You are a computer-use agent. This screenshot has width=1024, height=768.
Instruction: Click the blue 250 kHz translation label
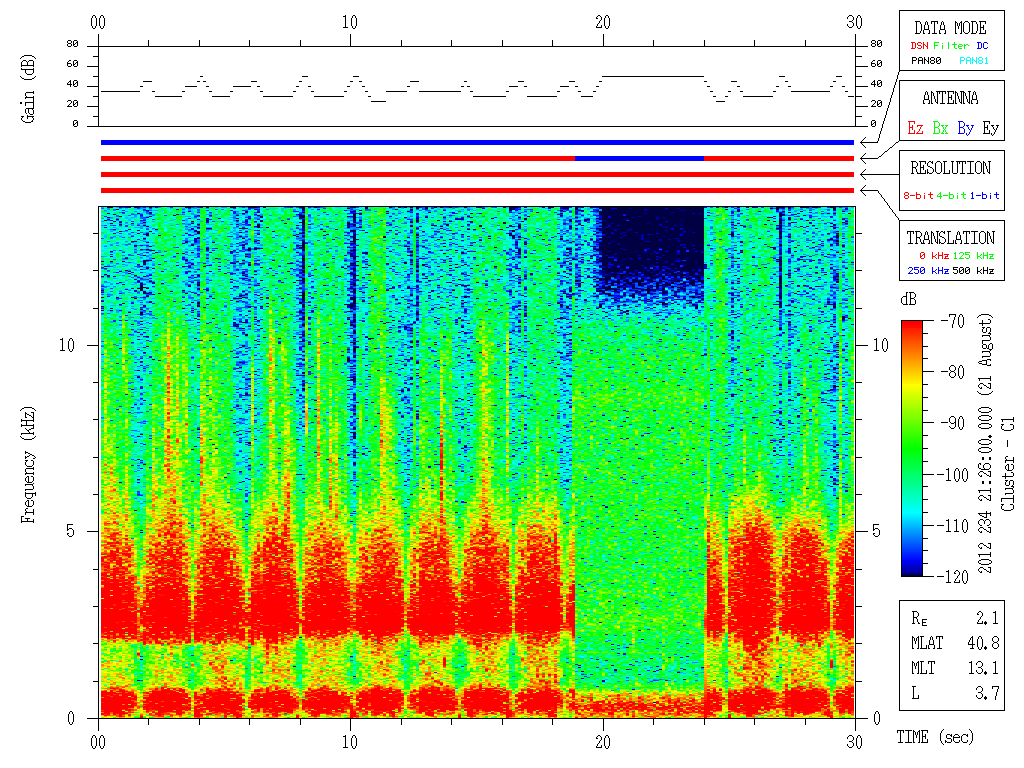tap(928, 270)
